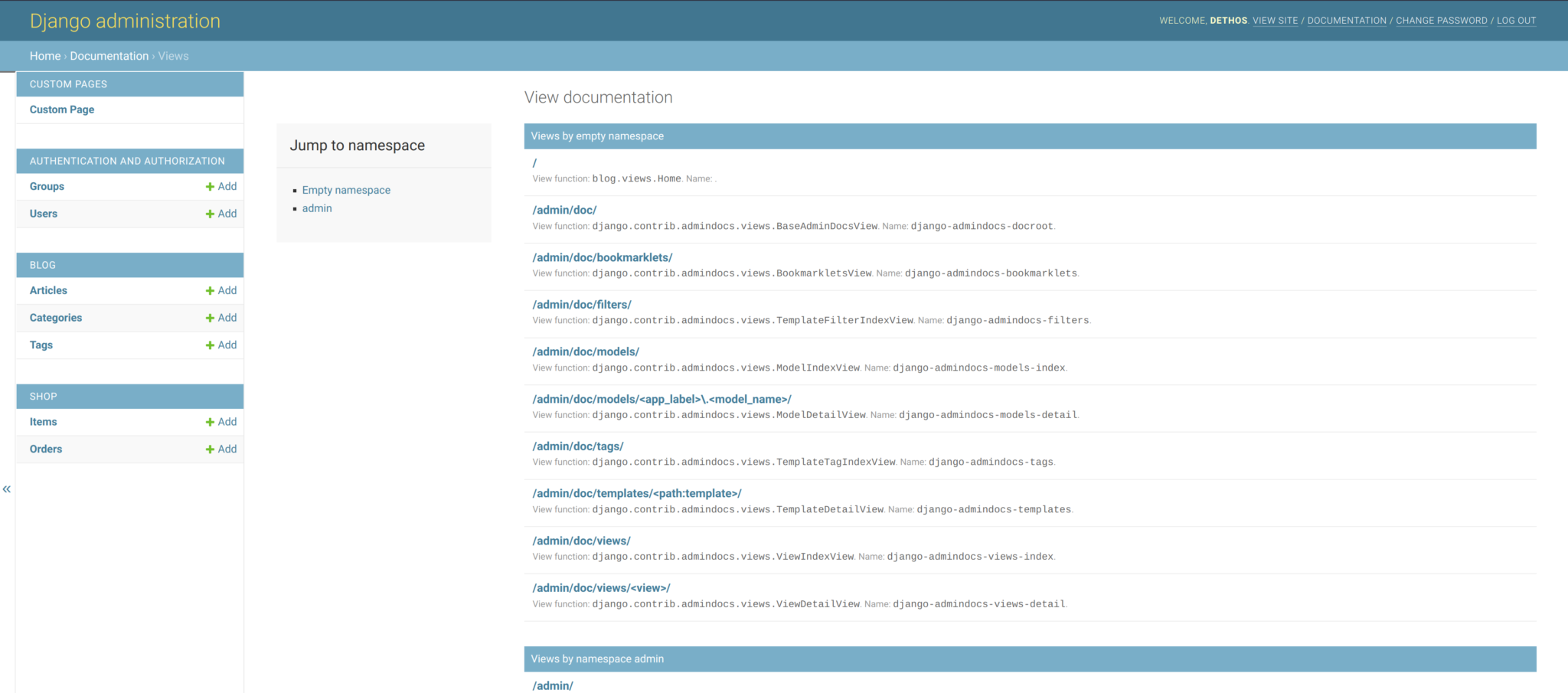Add a new Category using the plus icon
Image resolution: width=1568 pixels, height=693 pixels.
(221, 318)
